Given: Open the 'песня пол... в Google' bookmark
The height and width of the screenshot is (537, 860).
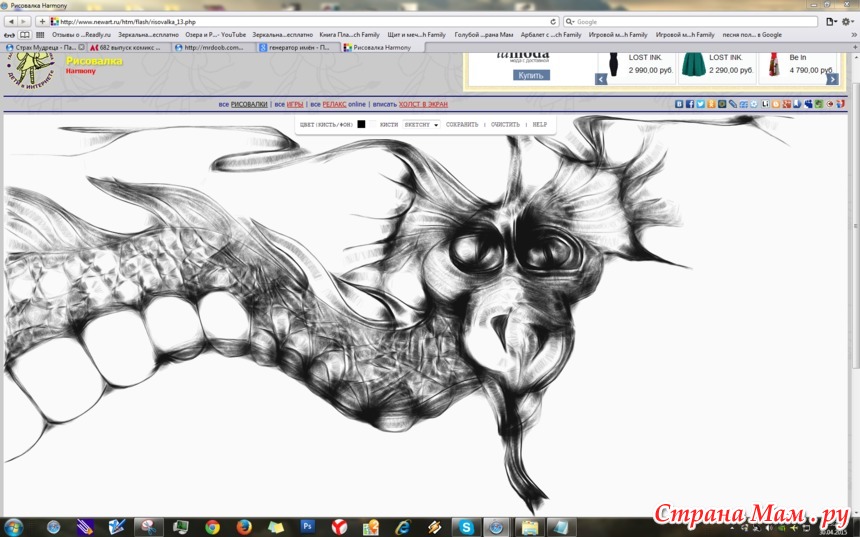Looking at the screenshot, I should [x=752, y=35].
